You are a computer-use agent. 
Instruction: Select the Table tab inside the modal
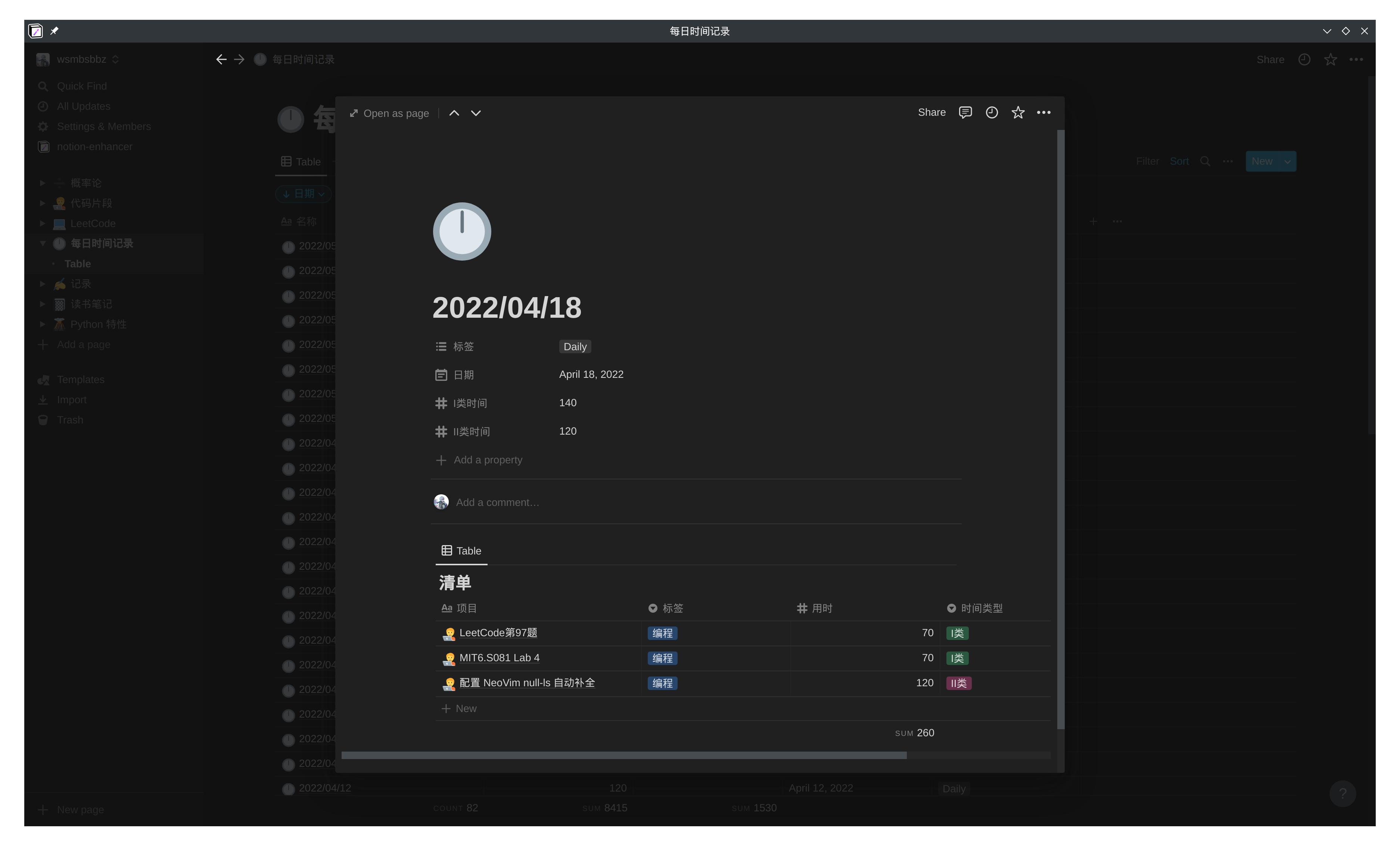(461, 551)
